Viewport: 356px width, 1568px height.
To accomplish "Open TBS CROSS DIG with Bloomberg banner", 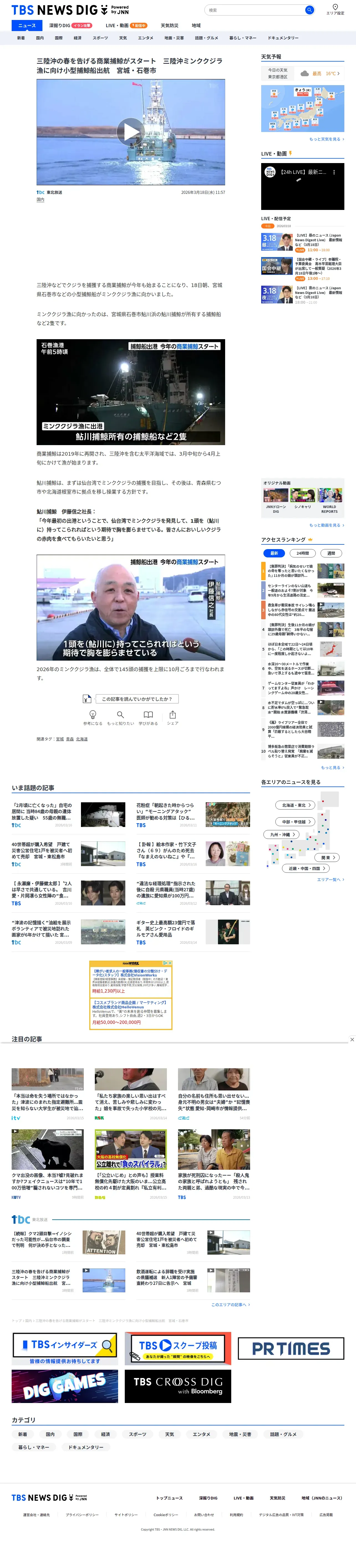I will point(178,1386).
